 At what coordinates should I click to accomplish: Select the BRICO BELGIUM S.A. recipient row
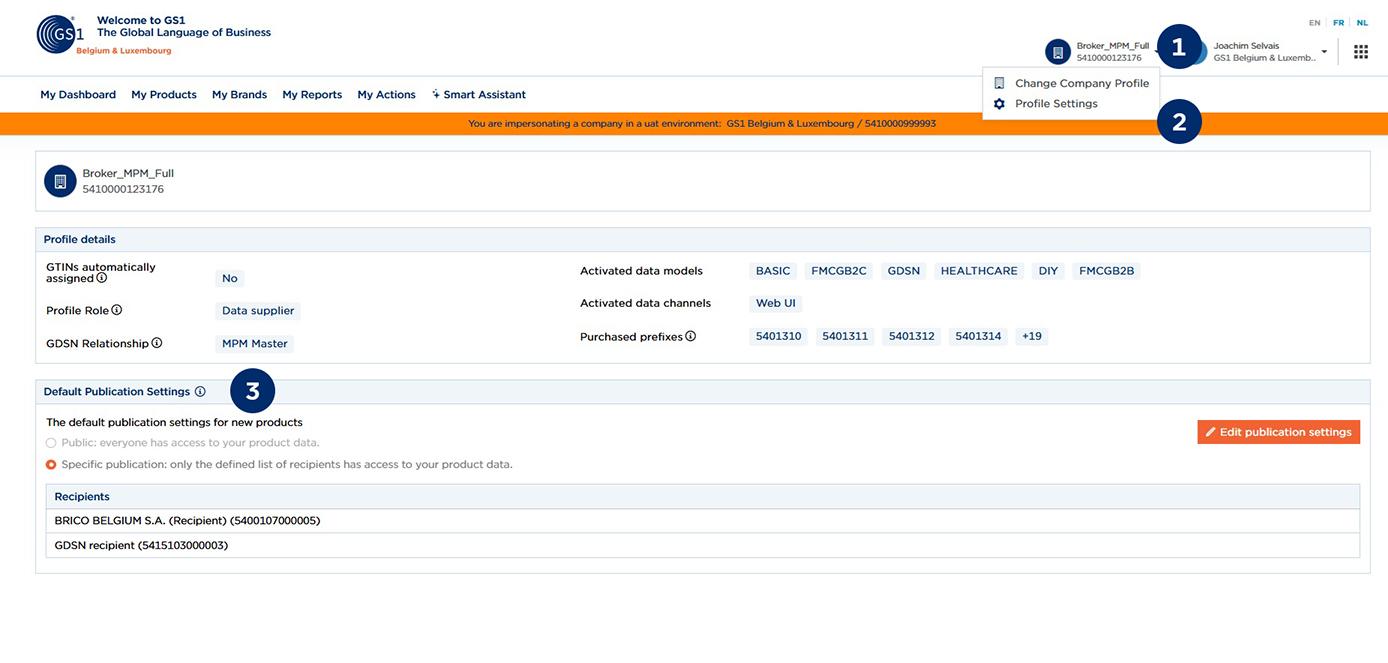pyautogui.click(x=702, y=521)
